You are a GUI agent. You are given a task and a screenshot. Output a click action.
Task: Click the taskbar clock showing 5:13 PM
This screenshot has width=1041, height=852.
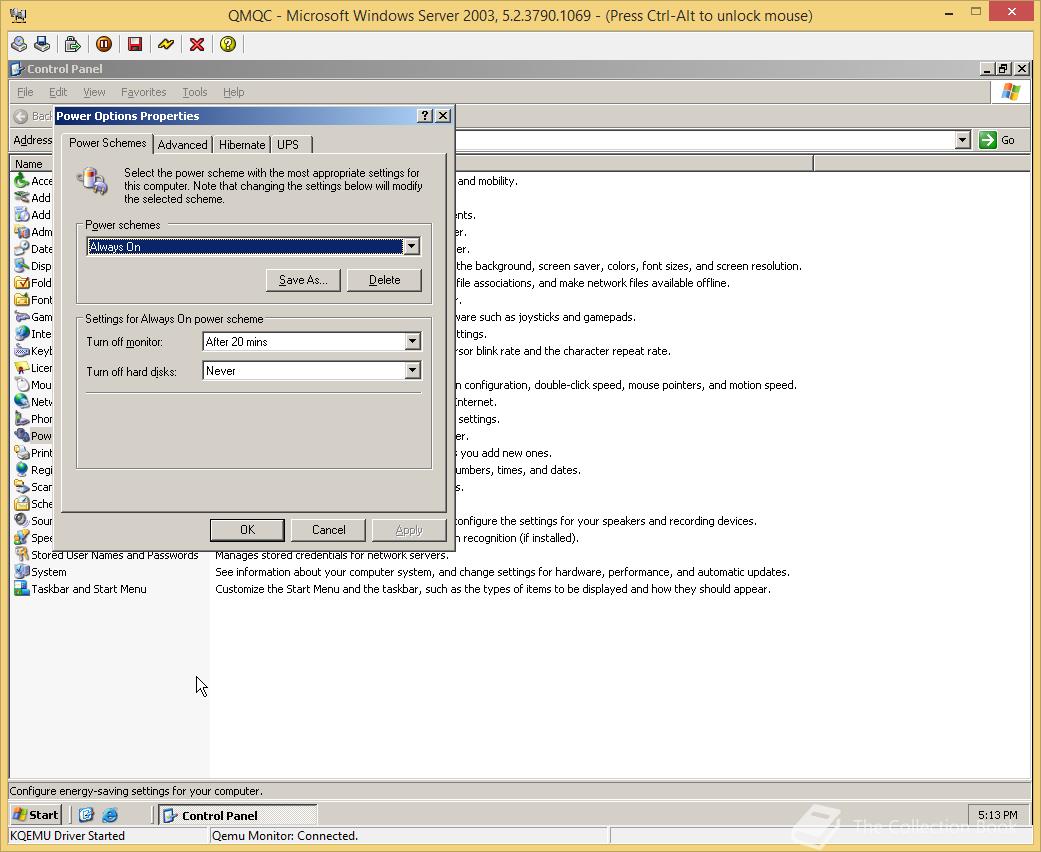tap(997, 815)
